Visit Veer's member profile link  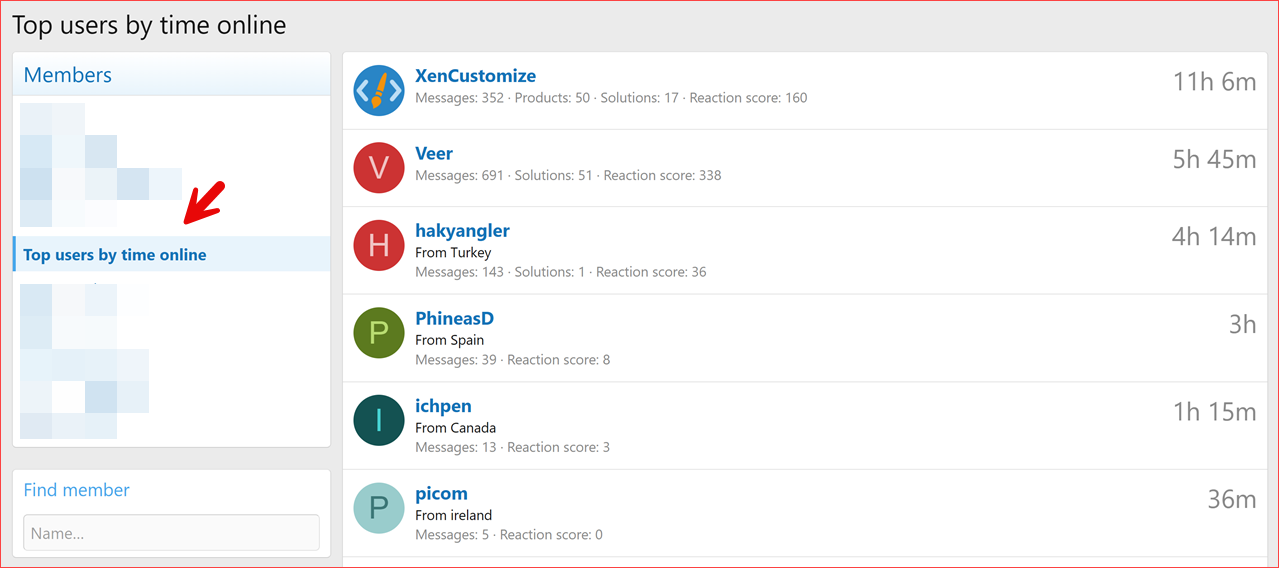tap(434, 154)
